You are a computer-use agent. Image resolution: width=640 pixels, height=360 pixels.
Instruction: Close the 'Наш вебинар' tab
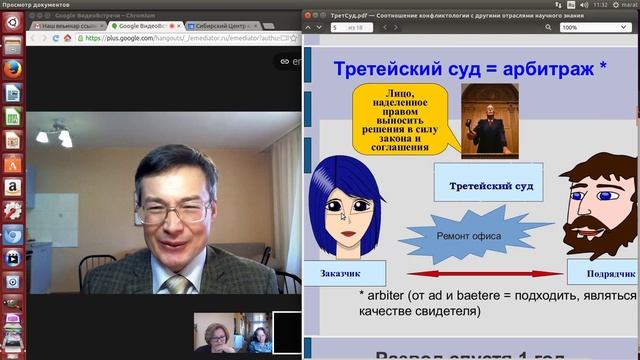pyautogui.click(x=102, y=26)
